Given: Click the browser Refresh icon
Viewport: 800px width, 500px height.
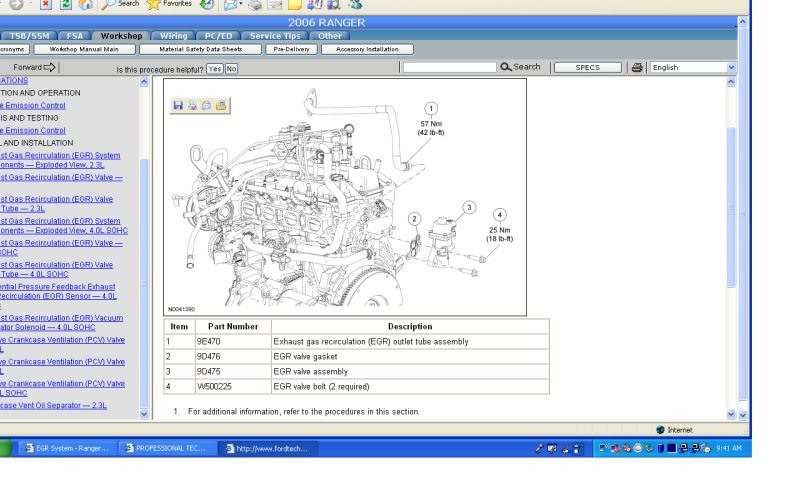Looking at the screenshot, I should click(66, 4).
